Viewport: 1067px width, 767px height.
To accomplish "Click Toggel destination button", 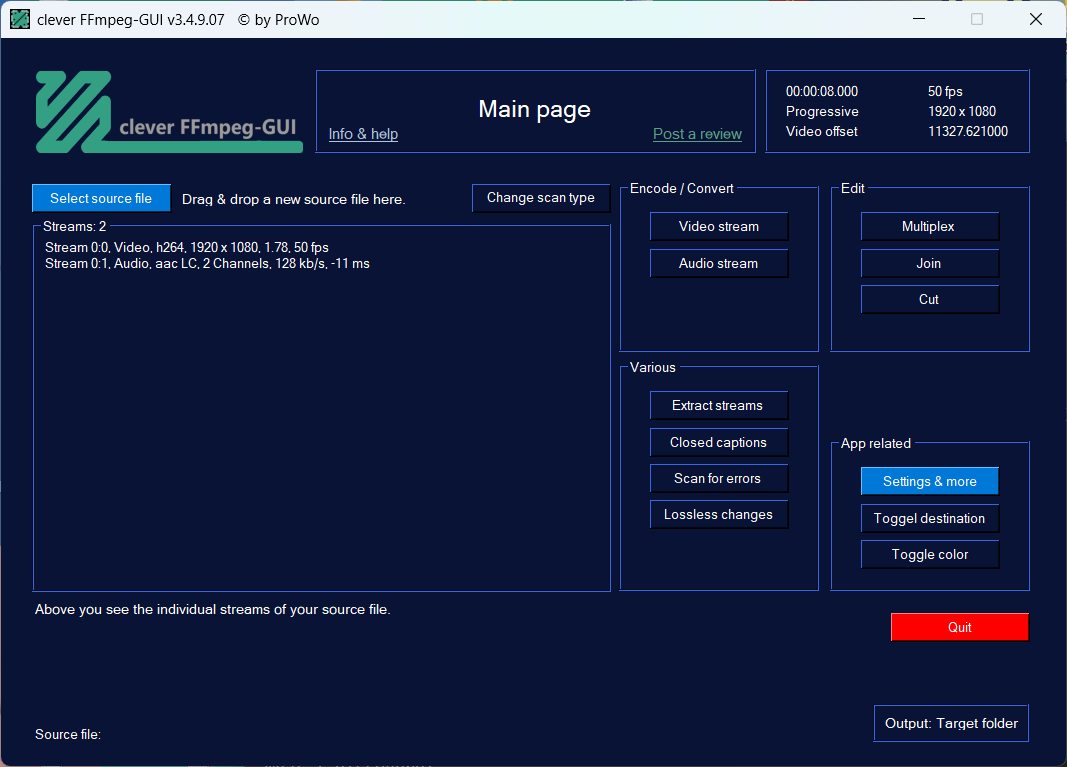I will tap(930, 519).
